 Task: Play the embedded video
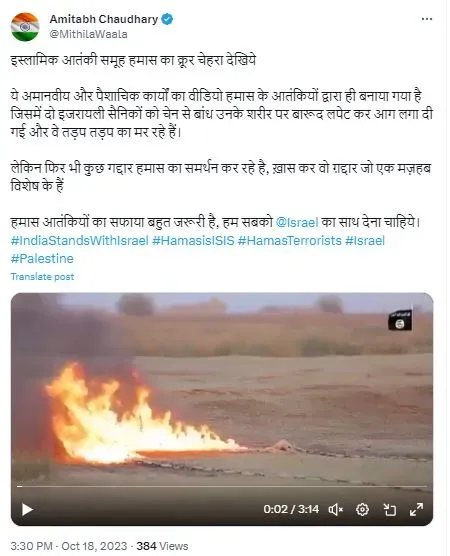coord(27,510)
